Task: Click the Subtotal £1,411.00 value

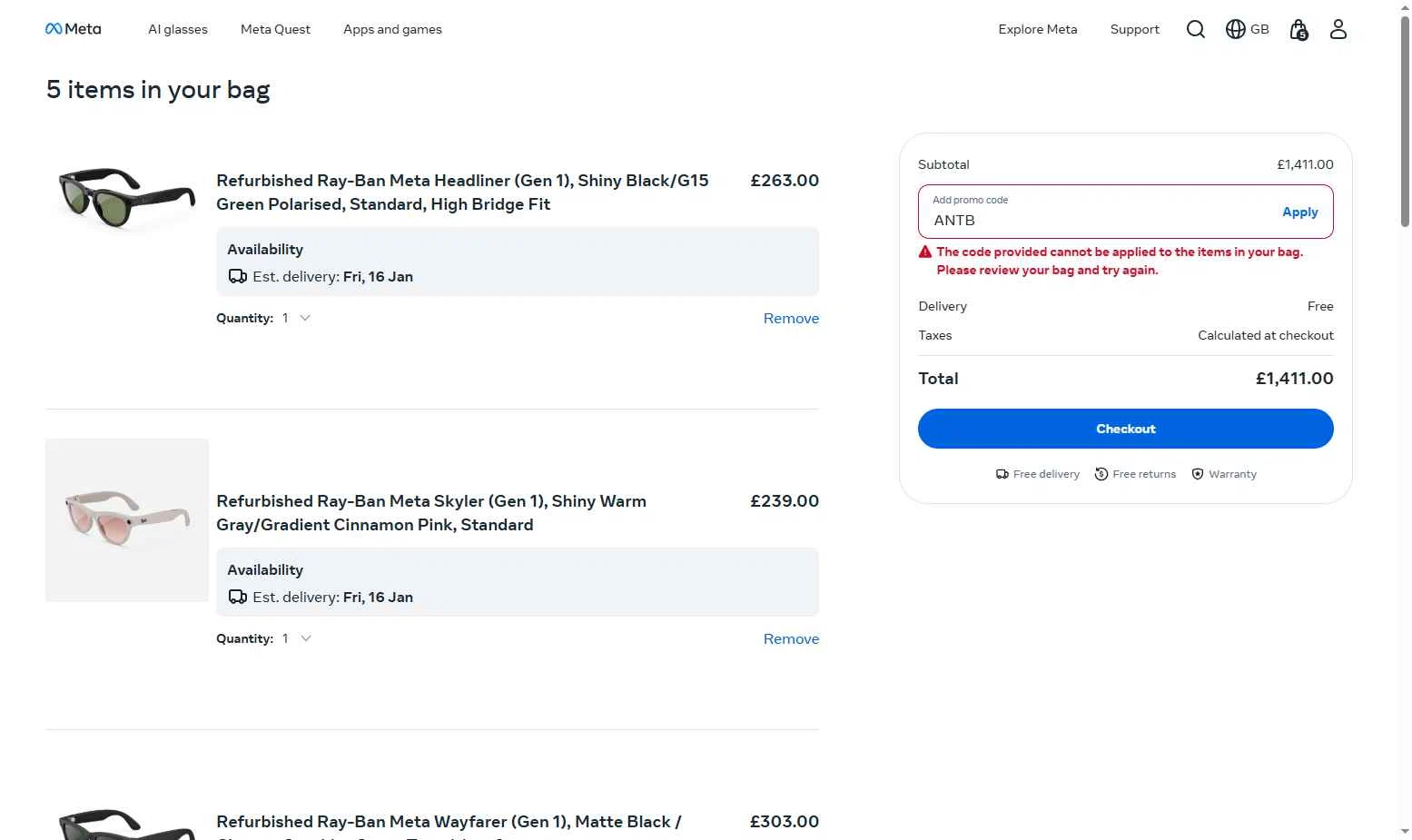Action: click(x=1305, y=164)
